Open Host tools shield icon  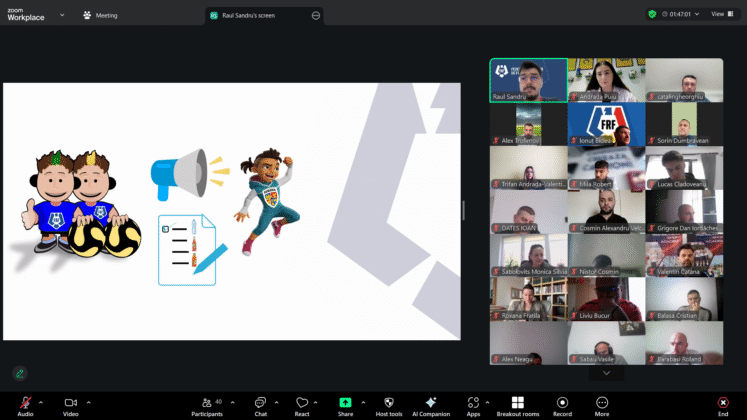click(x=389, y=402)
